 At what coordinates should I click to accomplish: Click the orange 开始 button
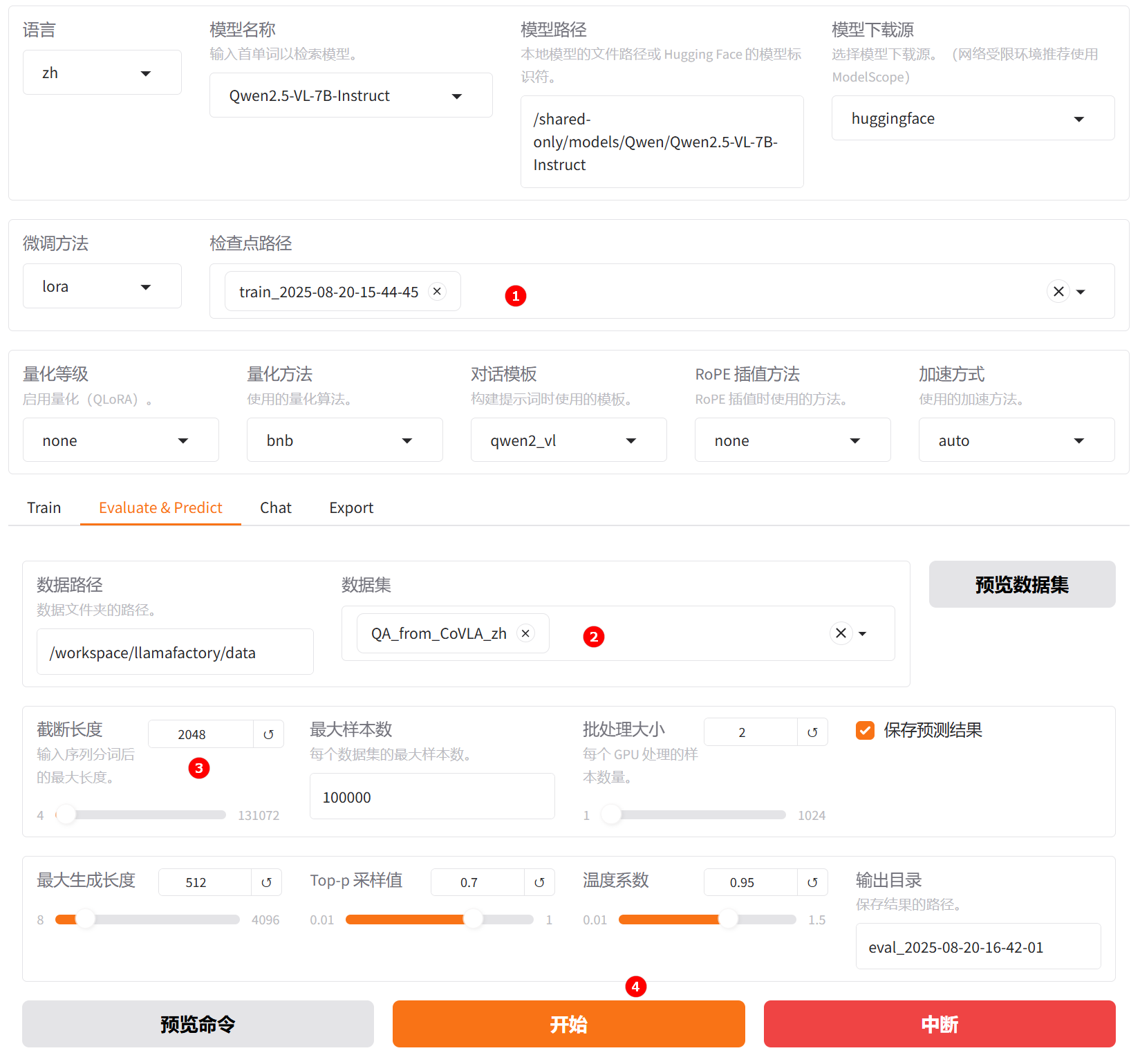[568, 1024]
